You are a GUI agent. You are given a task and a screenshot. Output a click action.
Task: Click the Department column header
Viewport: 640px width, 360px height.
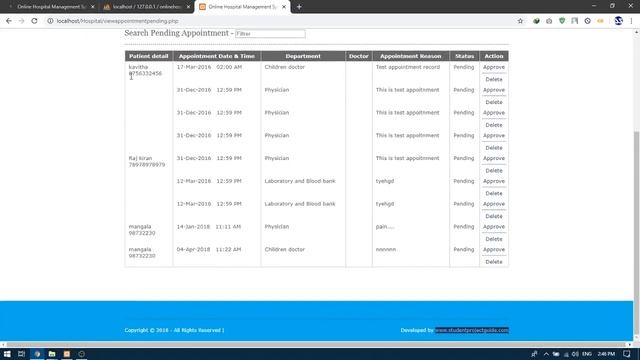pyautogui.click(x=303, y=56)
